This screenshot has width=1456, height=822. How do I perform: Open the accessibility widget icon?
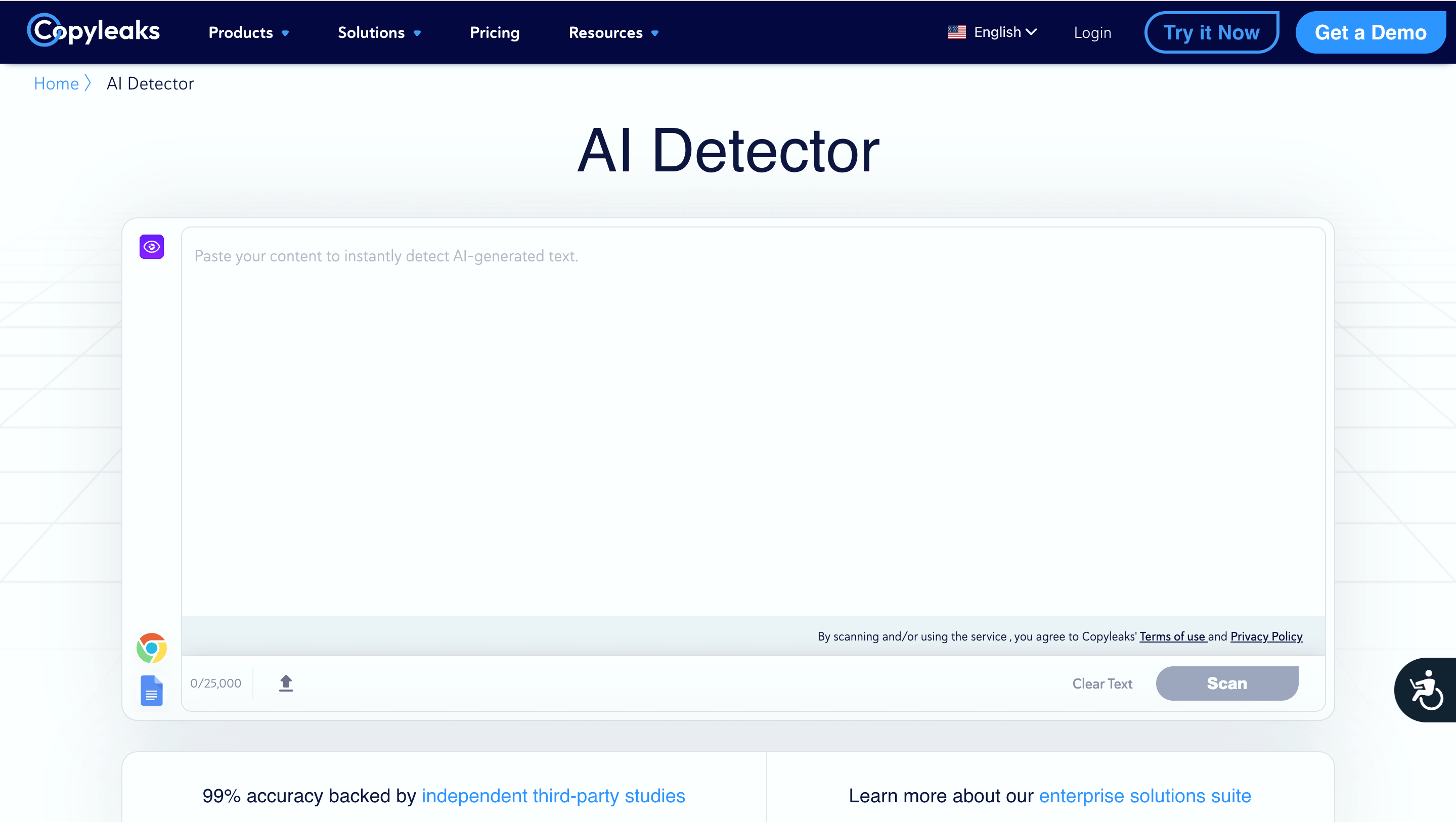click(1427, 689)
